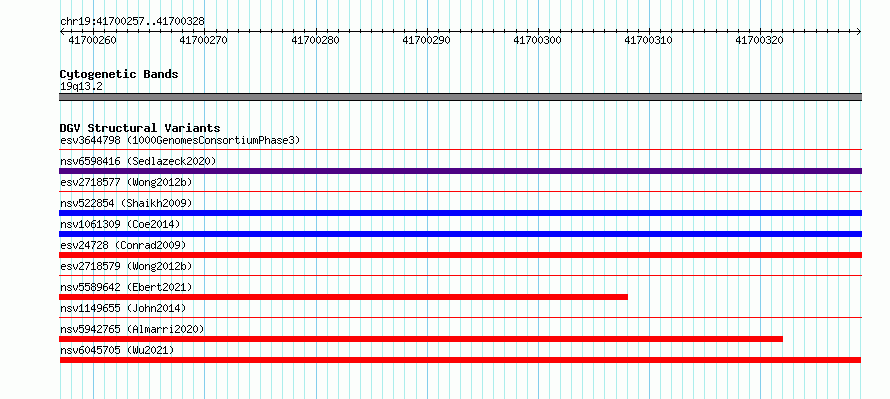Click the thin red esv3644798 variant line
890x399 pixels.
coord(460,150)
